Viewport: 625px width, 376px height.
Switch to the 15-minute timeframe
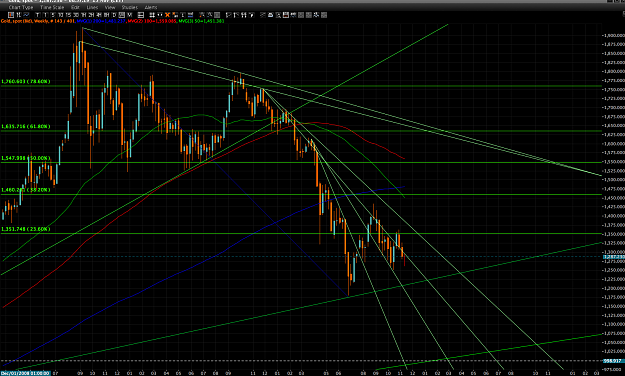[68, 15]
